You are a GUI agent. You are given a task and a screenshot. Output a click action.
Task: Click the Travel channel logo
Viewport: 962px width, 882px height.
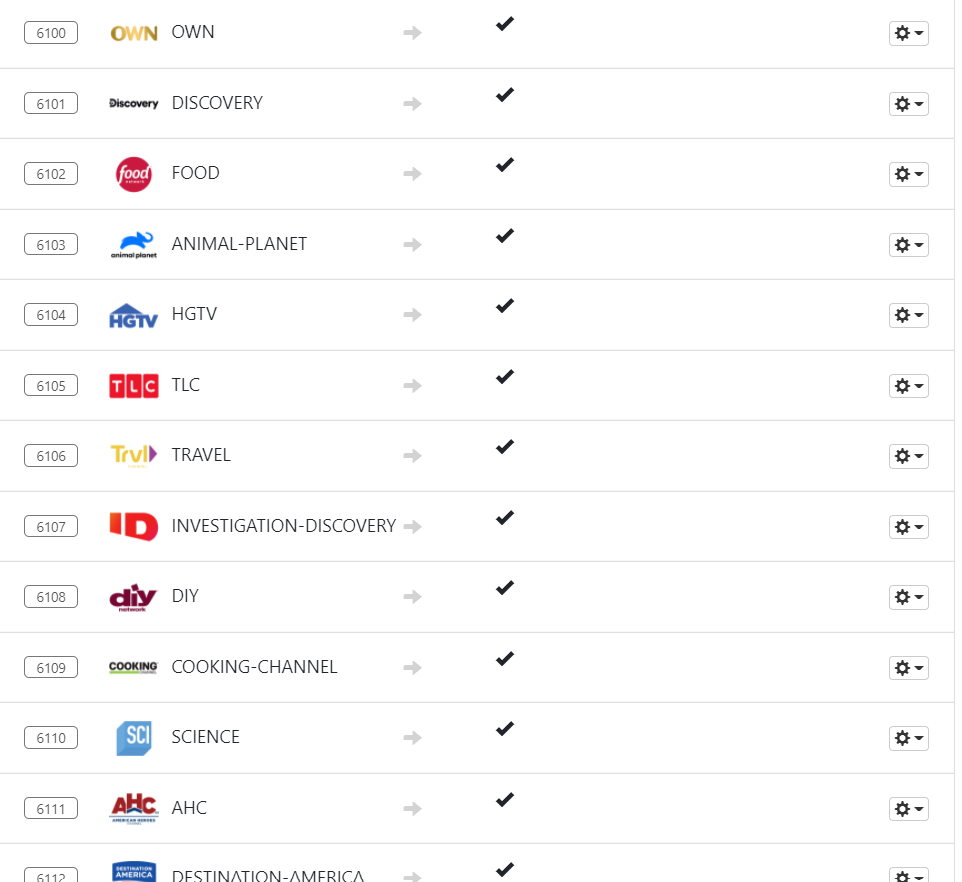pyautogui.click(x=134, y=455)
